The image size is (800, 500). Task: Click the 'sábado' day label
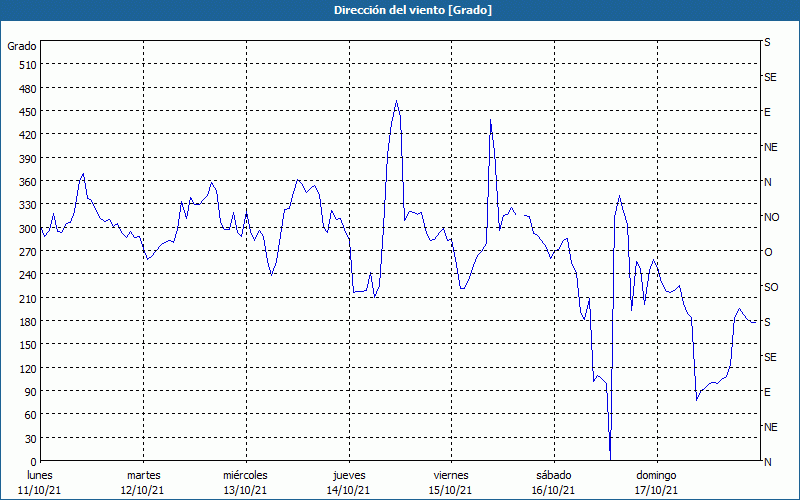tap(554, 476)
